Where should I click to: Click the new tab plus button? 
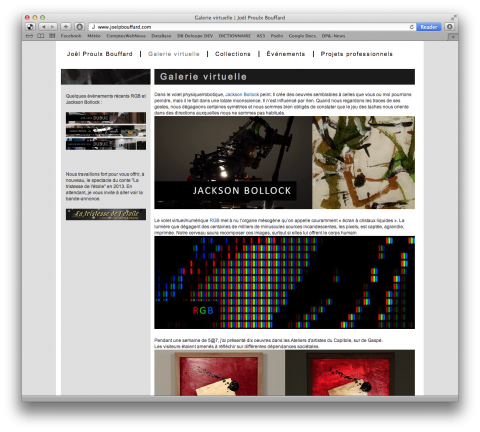click(x=453, y=37)
